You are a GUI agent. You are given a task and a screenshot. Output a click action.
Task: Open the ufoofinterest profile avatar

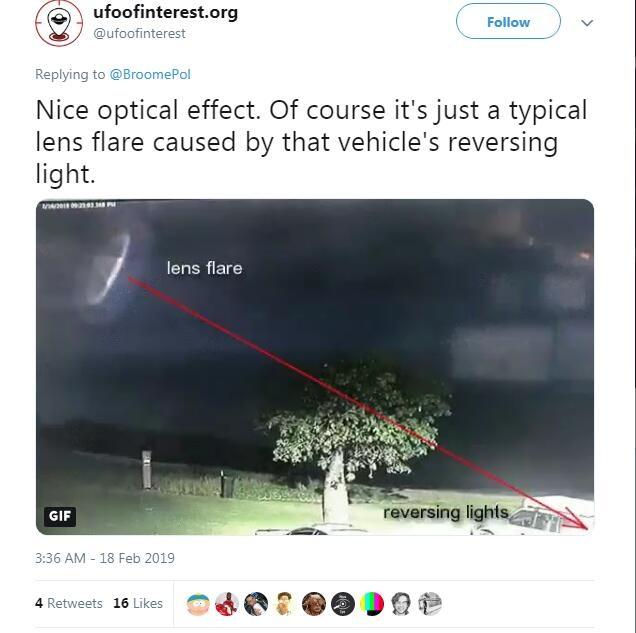pyautogui.click(x=59, y=23)
